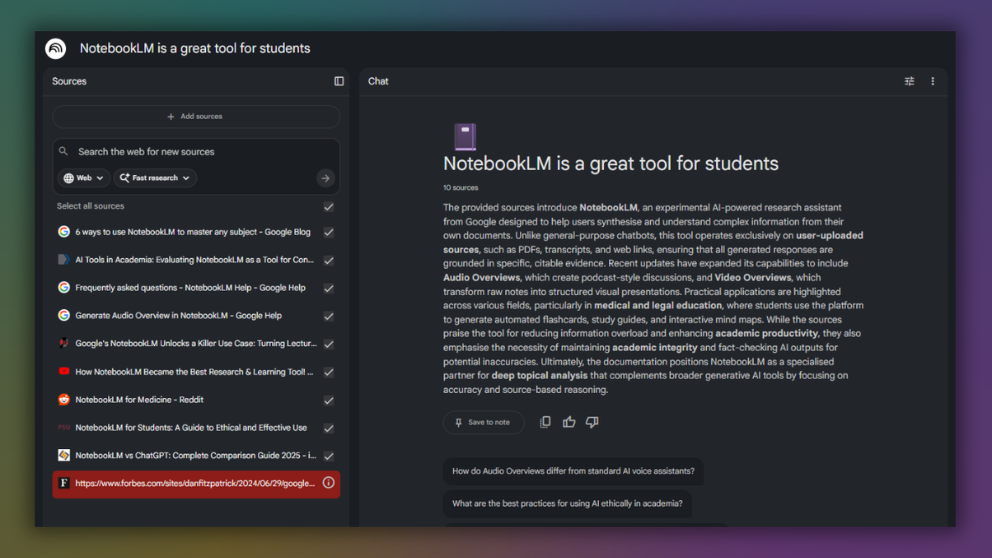The image size is (992, 558).
Task: Uncheck NotebookLM for Medicine - Reddit checkbox
Action: point(328,400)
